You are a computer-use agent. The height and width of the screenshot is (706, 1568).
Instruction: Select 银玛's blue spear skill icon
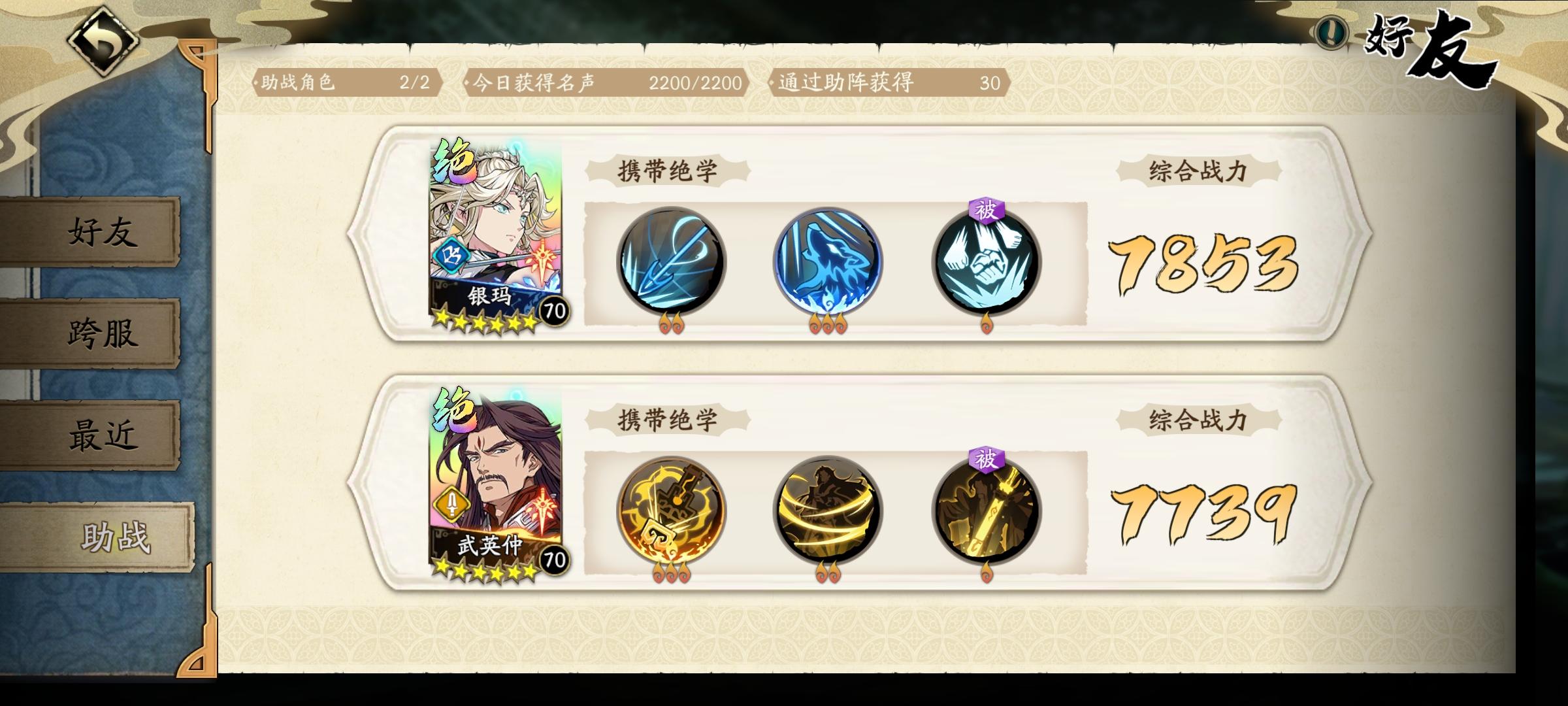[x=671, y=261]
